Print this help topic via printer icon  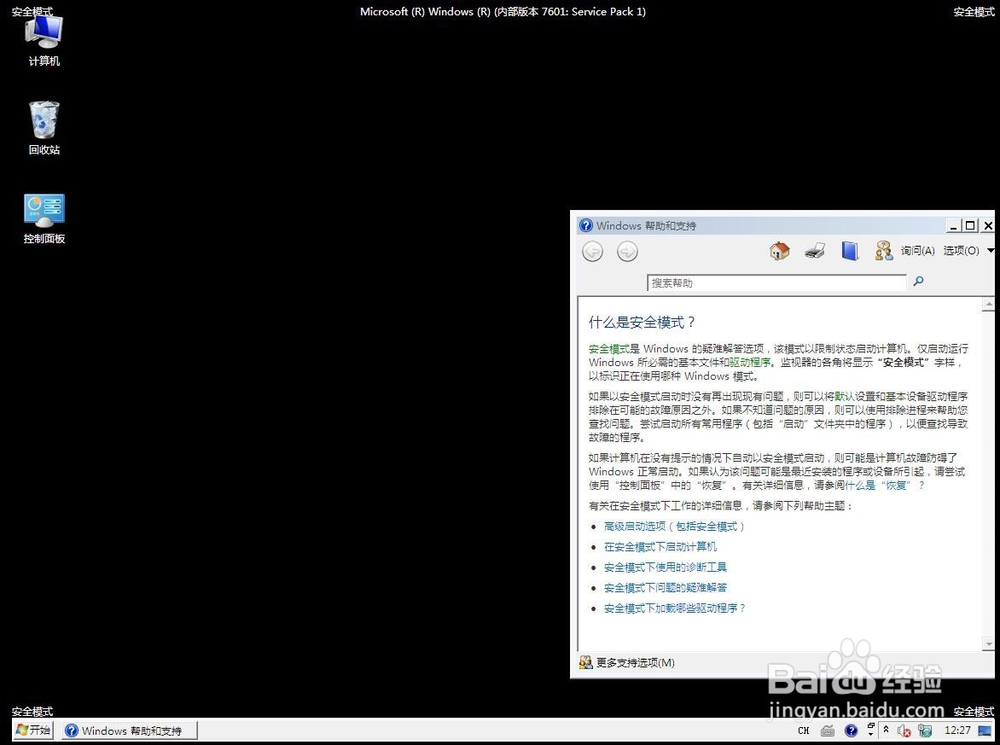pyautogui.click(x=813, y=250)
